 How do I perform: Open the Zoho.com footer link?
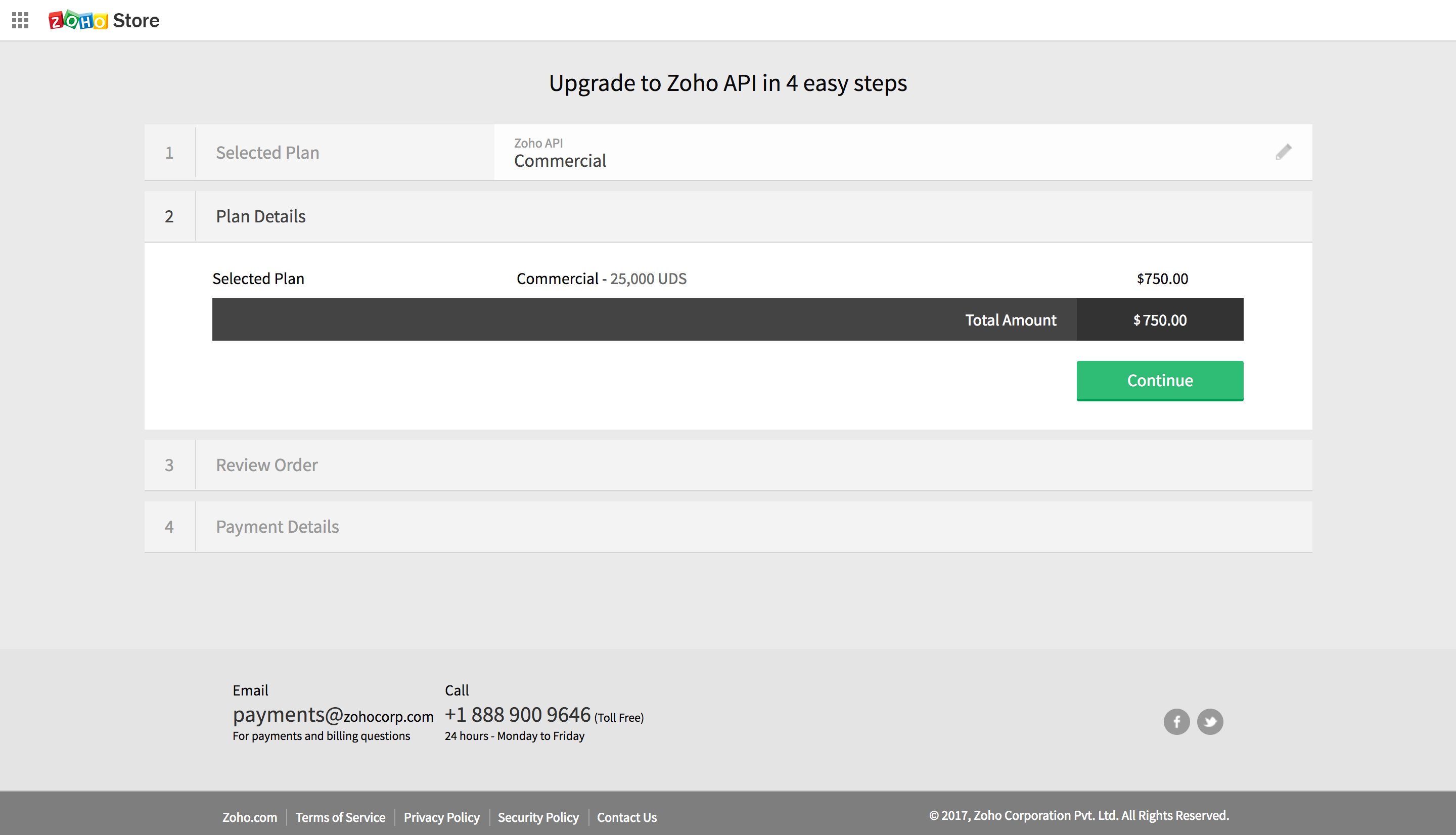[x=249, y=817]
